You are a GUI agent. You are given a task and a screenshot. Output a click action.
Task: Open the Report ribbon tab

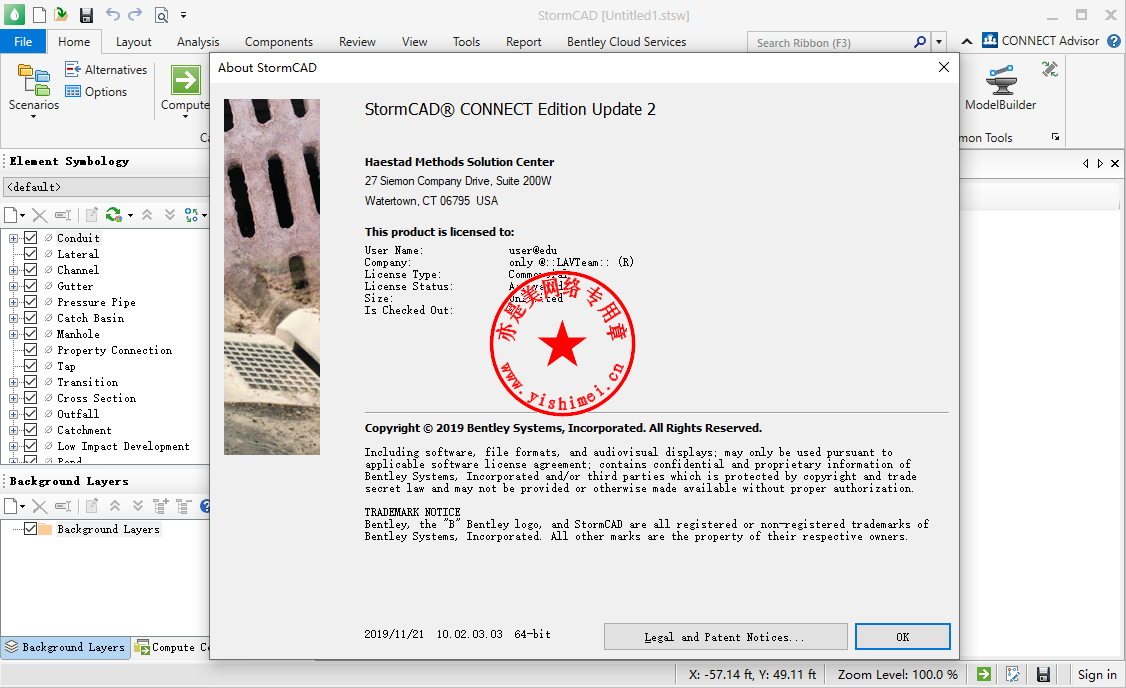524,42
